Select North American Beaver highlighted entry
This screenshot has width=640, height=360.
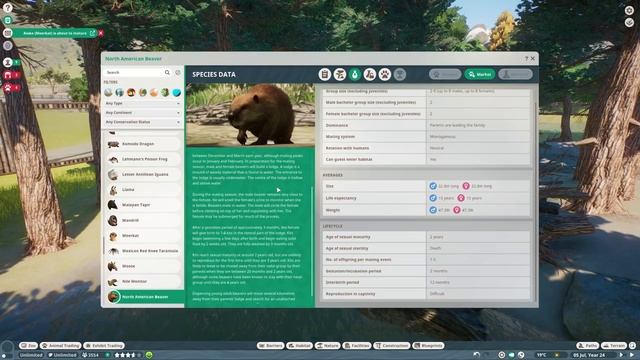click(x=144, y=297)
